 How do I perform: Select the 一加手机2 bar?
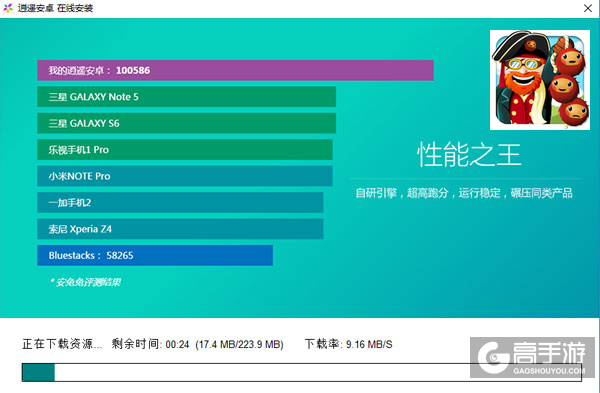[x=180, y=202]
